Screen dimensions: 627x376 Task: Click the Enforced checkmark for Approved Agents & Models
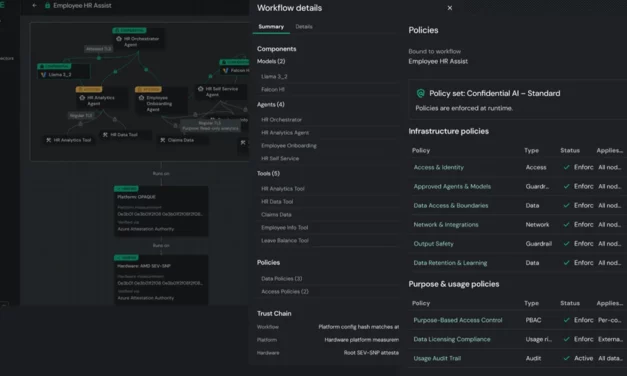[x=566, y=186]
